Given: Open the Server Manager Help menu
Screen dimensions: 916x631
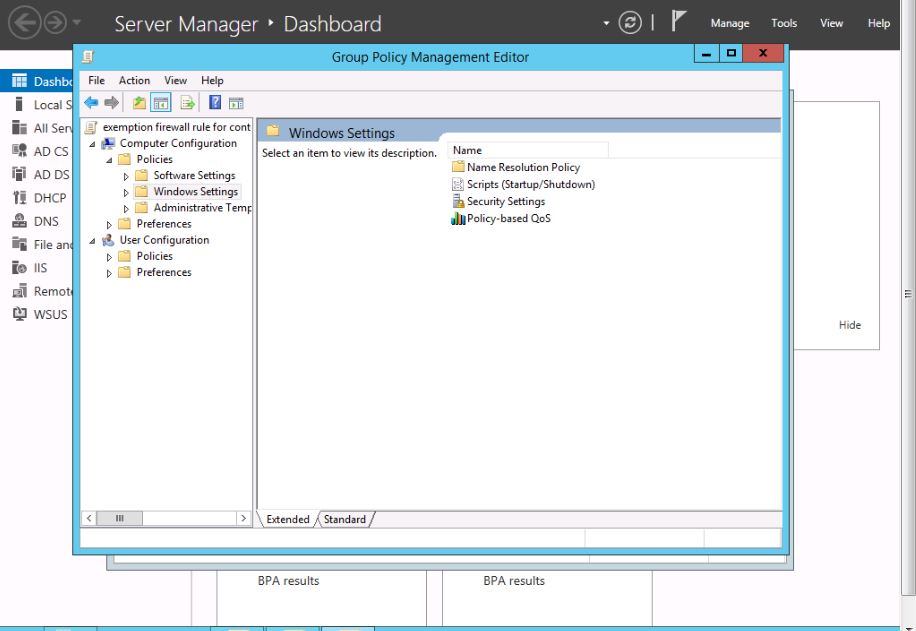Looking at the screenshot, I should point(878,23).
